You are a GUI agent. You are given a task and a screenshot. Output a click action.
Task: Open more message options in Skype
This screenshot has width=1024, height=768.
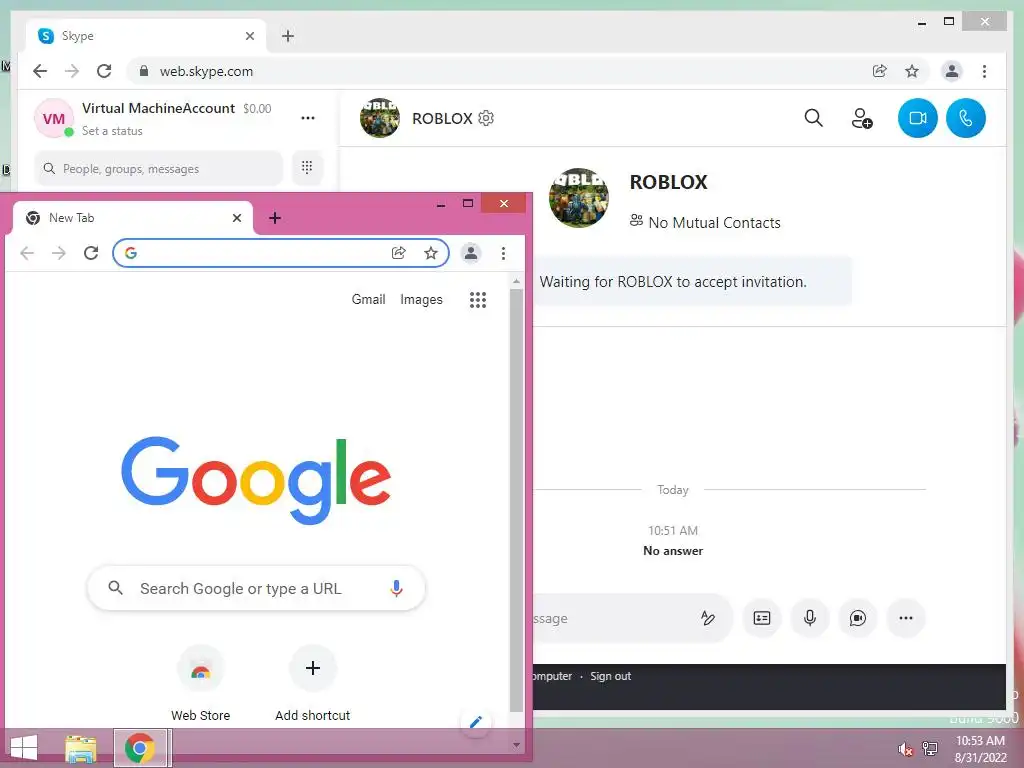(x=906, y=618)
